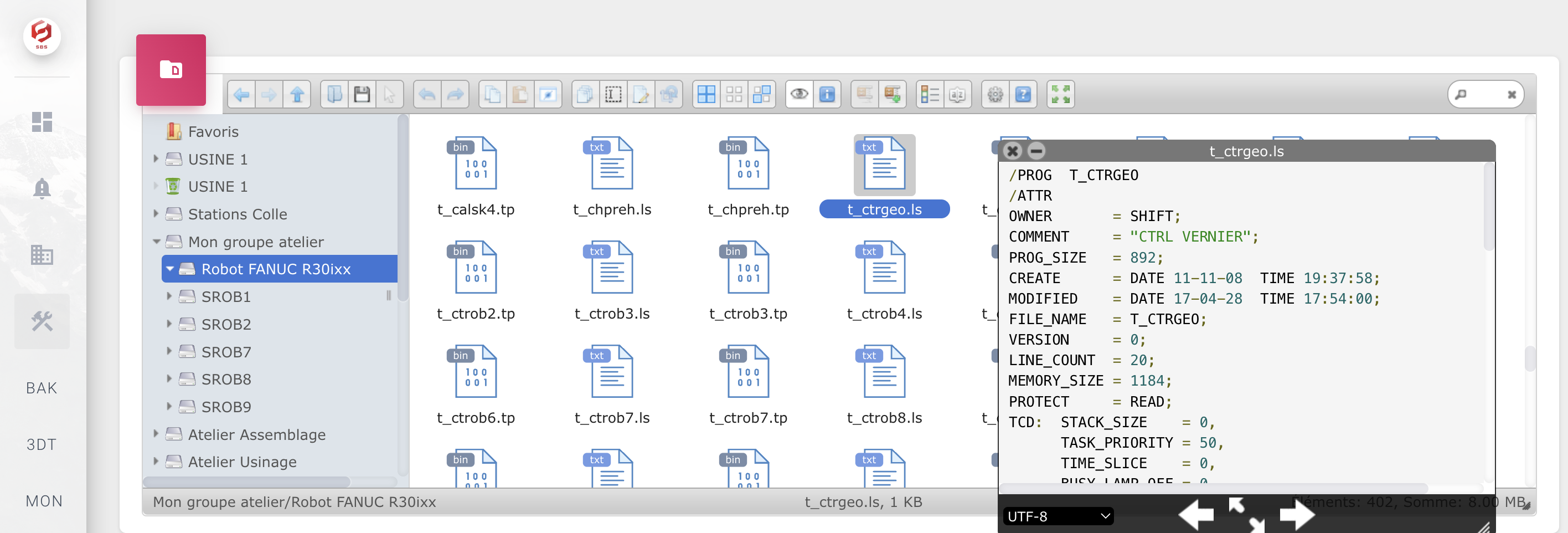Select the file t_ctrob4.ls

[884, 281]
